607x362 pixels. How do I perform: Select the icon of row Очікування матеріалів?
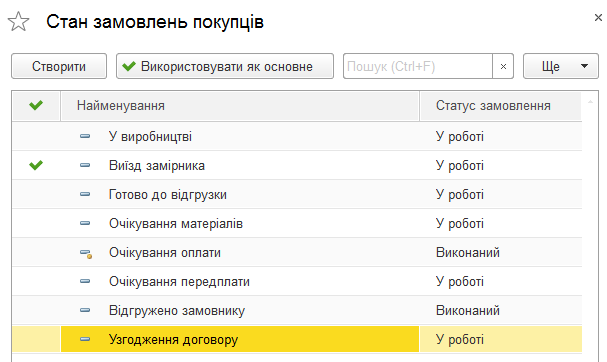pyautogui.click(x=85, y=223)
